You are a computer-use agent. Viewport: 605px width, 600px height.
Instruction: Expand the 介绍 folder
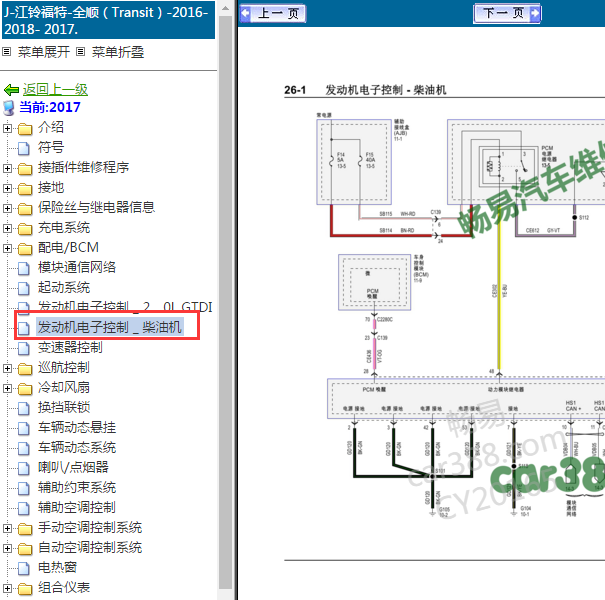[7, 128]
